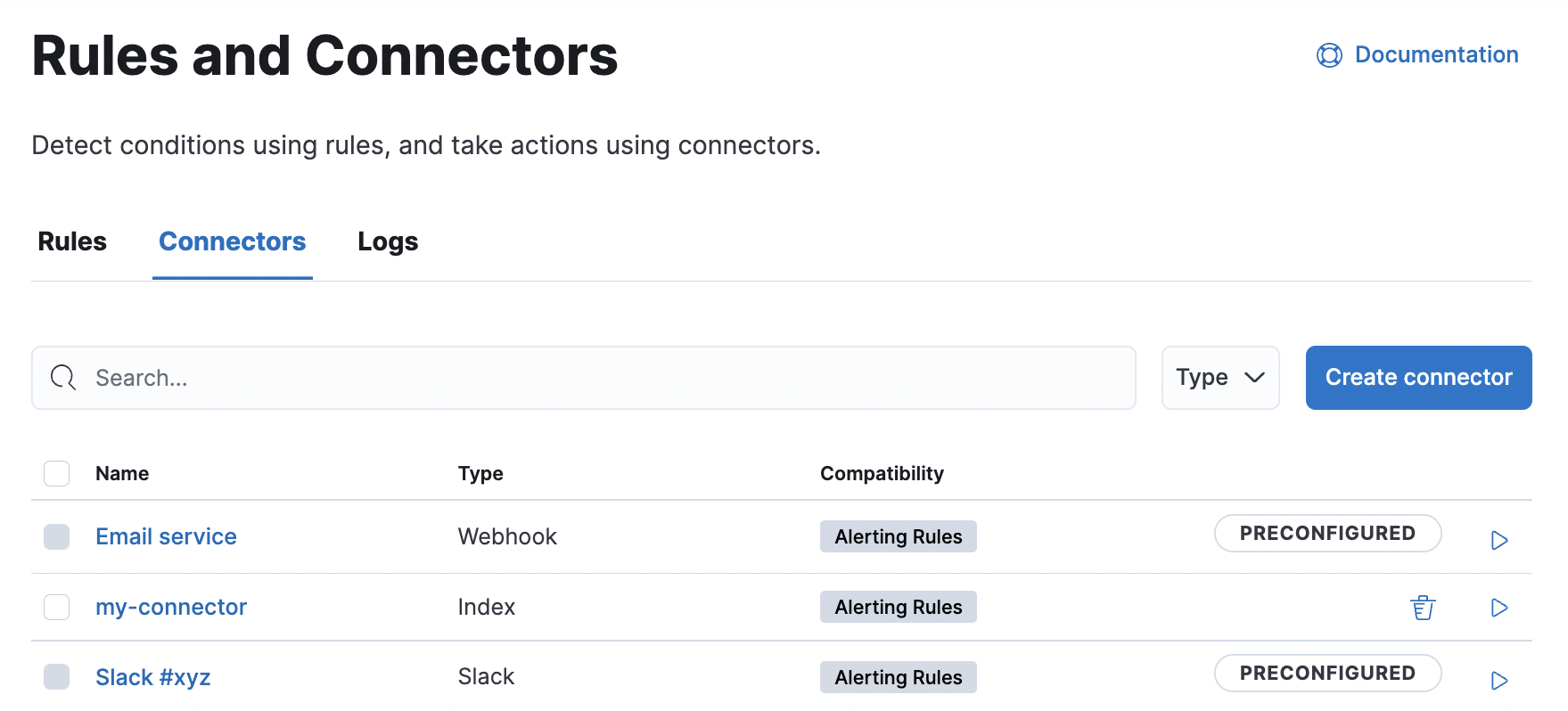Delete my-connector using the trash icon
This screenshot has width=1568, height=711.
coord(1422,607)
